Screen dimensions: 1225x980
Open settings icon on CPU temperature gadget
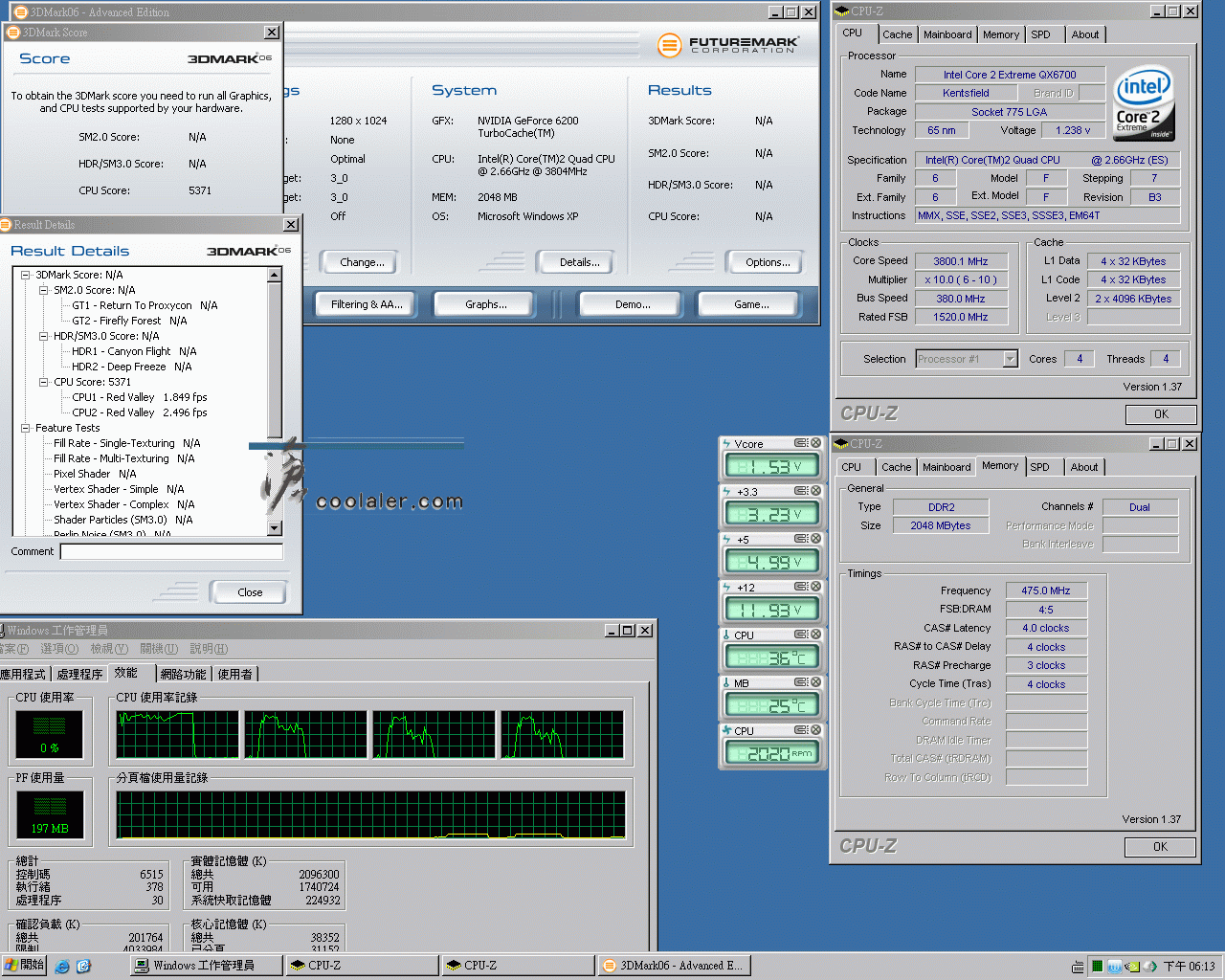click(801, 635)
